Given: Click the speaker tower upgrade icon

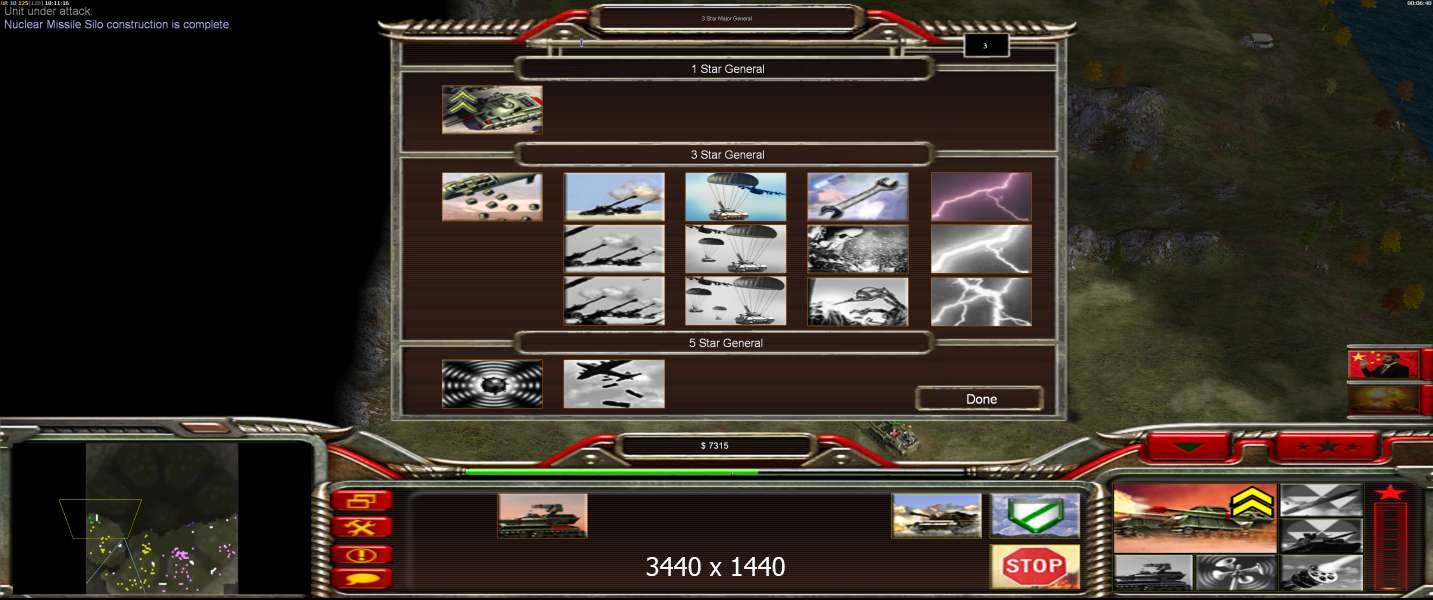Looking at the screenshot, I should pos(1238,573).
